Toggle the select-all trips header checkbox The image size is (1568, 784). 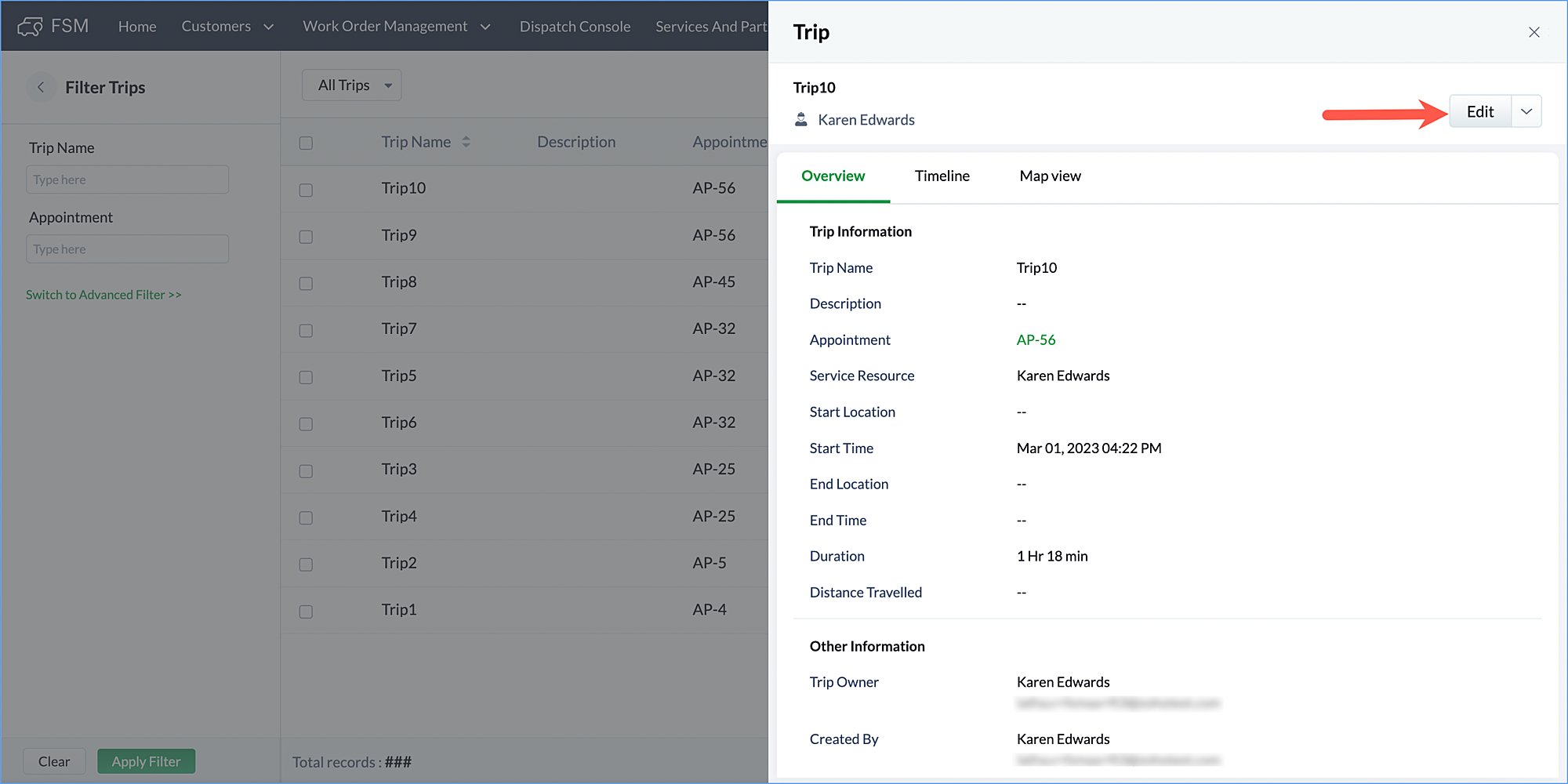[306, 143]
